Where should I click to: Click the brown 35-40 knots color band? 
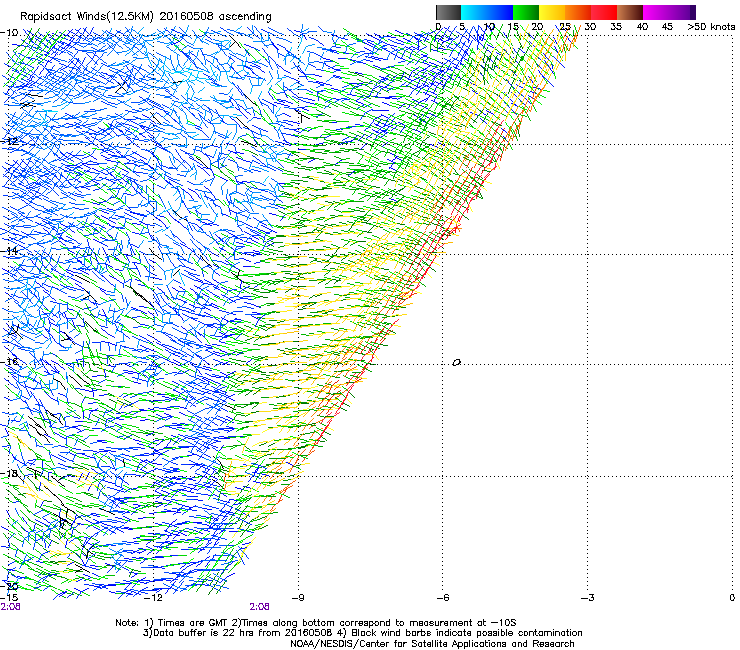630,12
